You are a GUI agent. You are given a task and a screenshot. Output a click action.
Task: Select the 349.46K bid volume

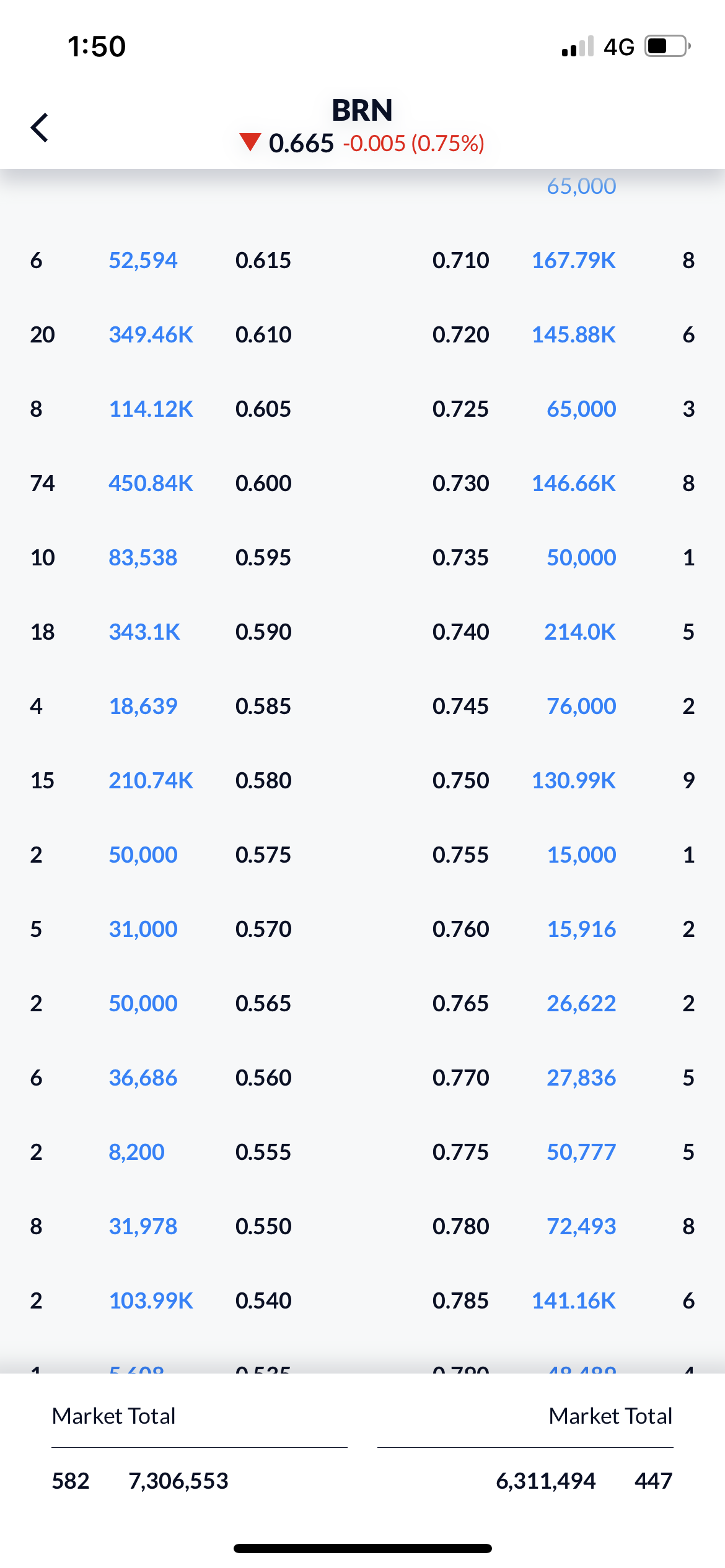(151, 334)
